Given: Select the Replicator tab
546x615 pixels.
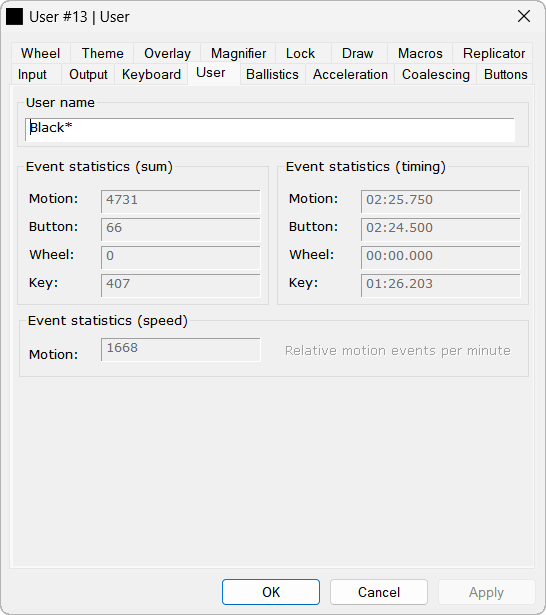Looking at the screenshot, I should coord(493,53).
